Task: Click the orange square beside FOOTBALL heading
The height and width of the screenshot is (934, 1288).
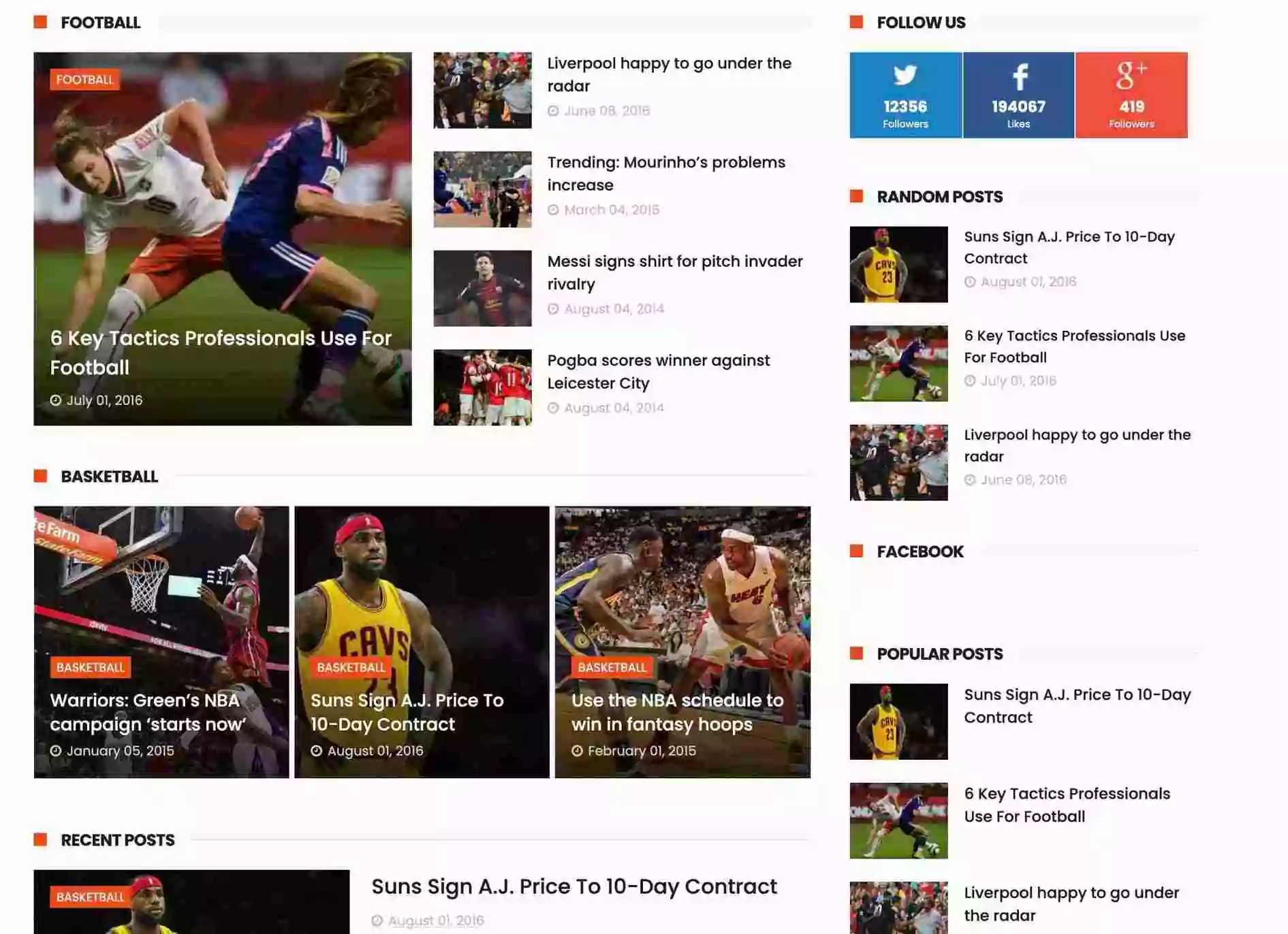Action: [x=40, y=22]
